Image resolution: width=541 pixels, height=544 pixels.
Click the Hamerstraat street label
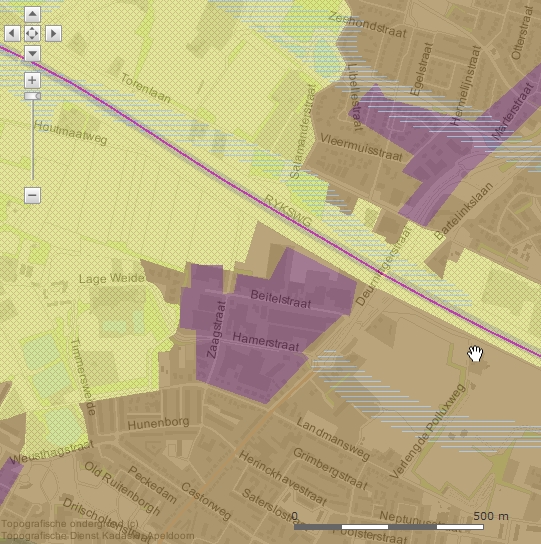(266, 342)
